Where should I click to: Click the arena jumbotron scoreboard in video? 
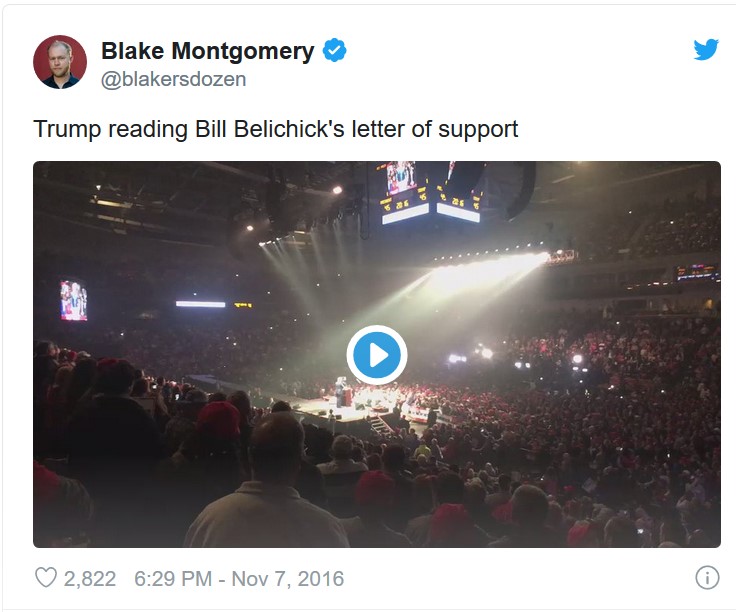(429, 192)
